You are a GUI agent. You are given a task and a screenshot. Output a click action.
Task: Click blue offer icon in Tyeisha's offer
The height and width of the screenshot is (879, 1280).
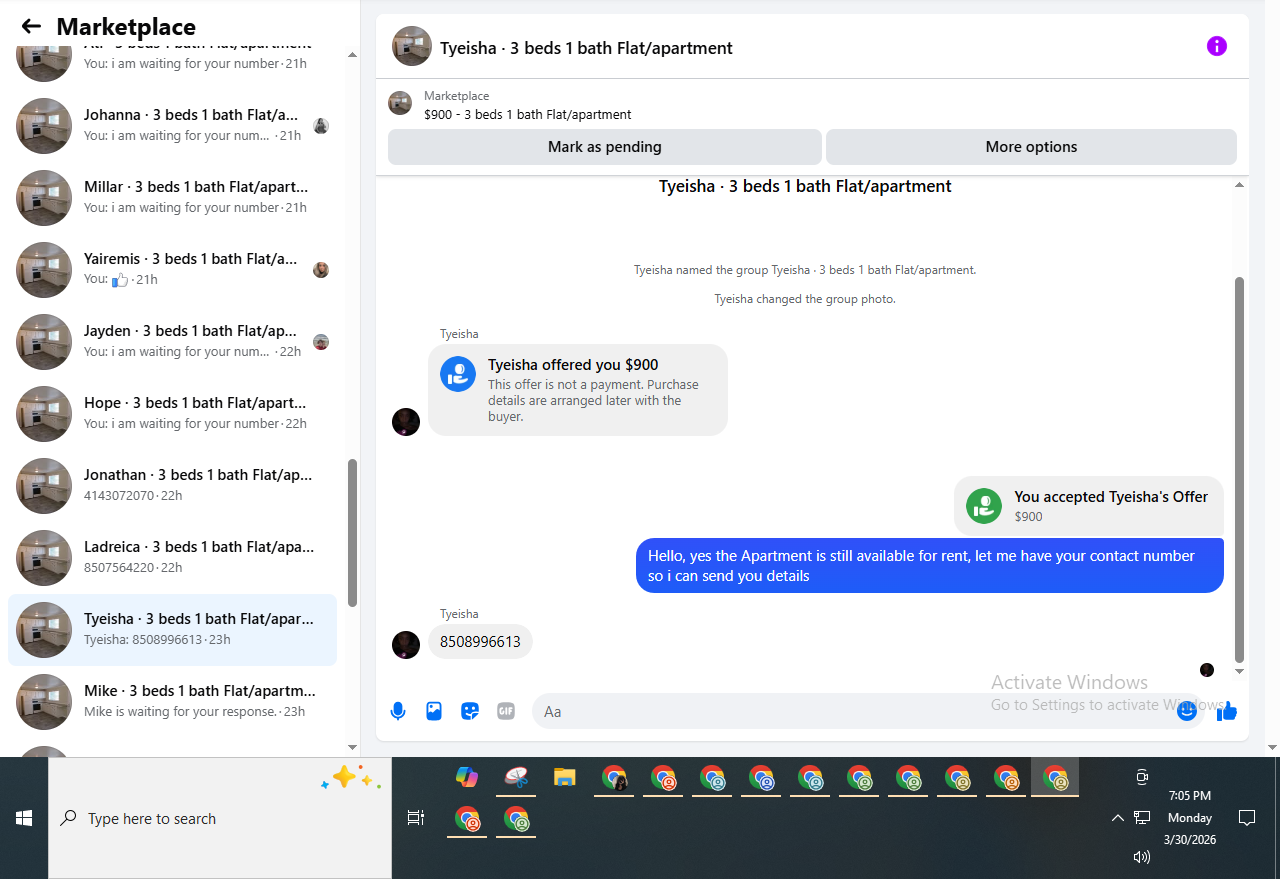458,374
